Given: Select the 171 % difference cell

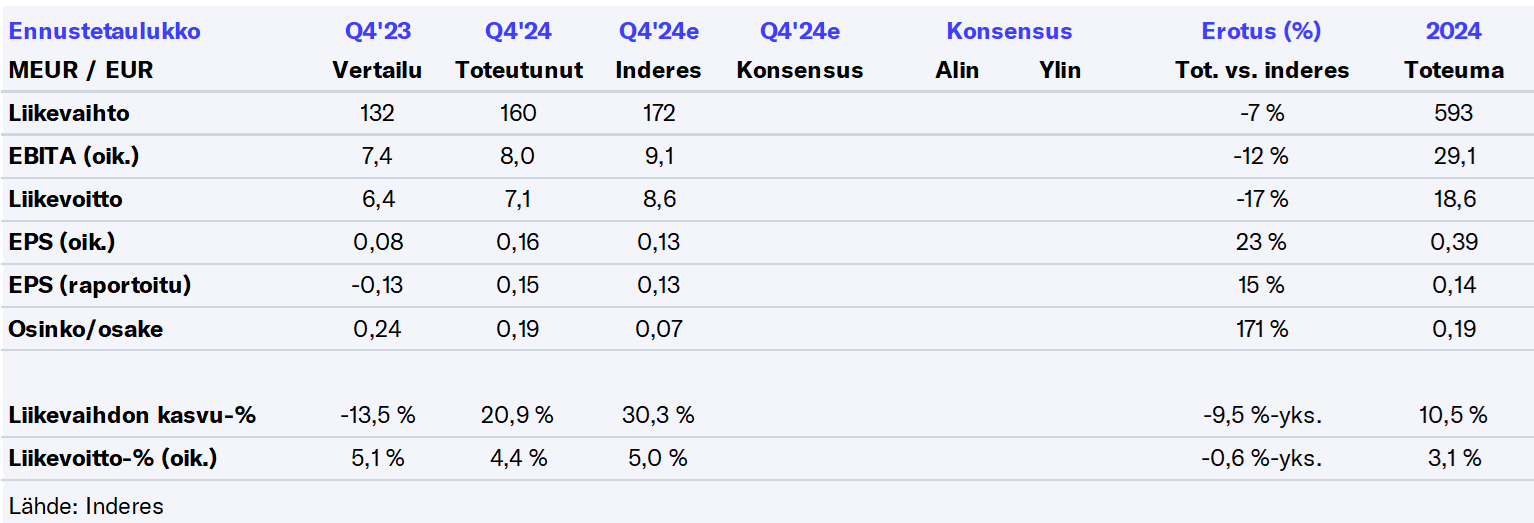Looking at the screenshot, I should (x=1260, y=329).
